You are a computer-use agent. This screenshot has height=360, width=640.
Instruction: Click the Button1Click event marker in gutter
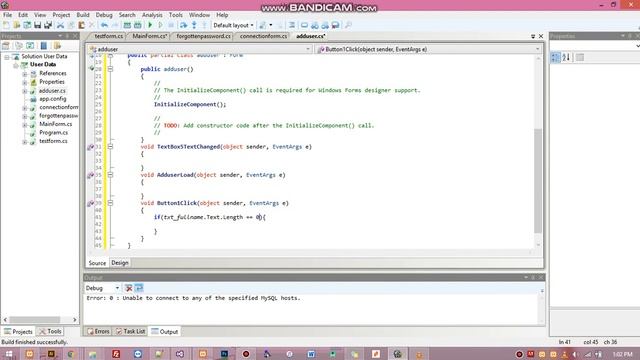[x=91, y=203]
